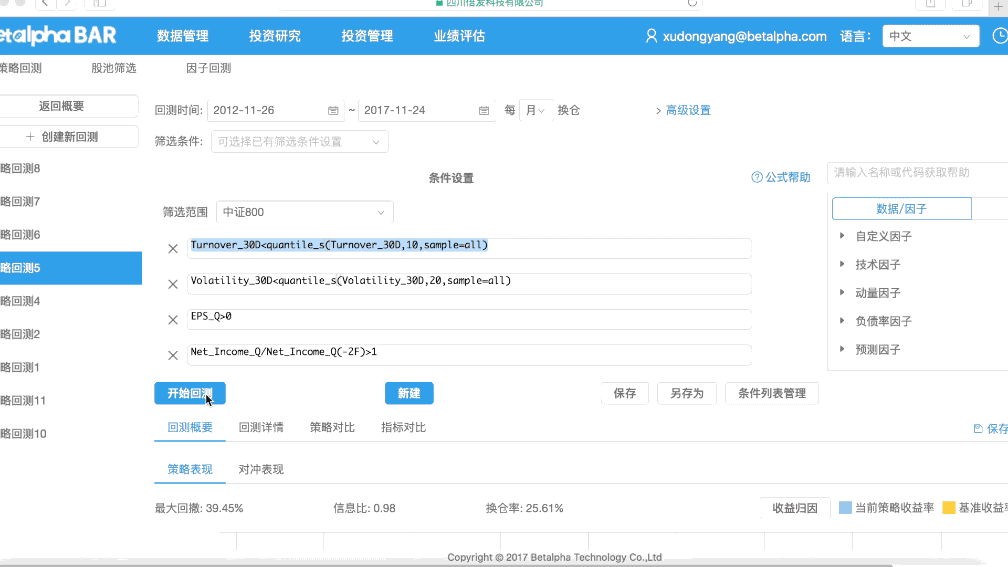Open start date calendar picker icon

click(333, 111)
